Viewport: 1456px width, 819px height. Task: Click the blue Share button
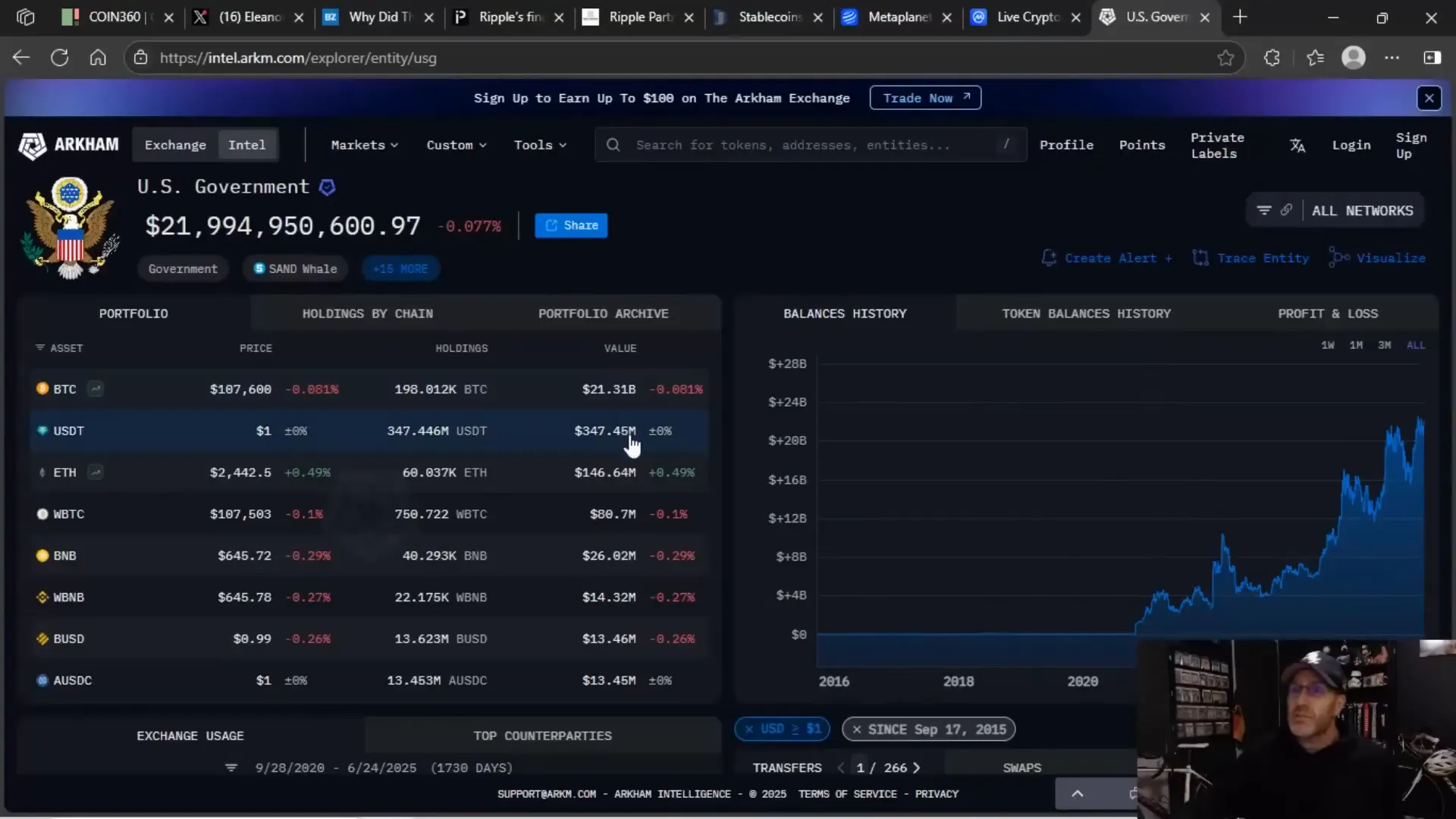(x=571, y=225)
